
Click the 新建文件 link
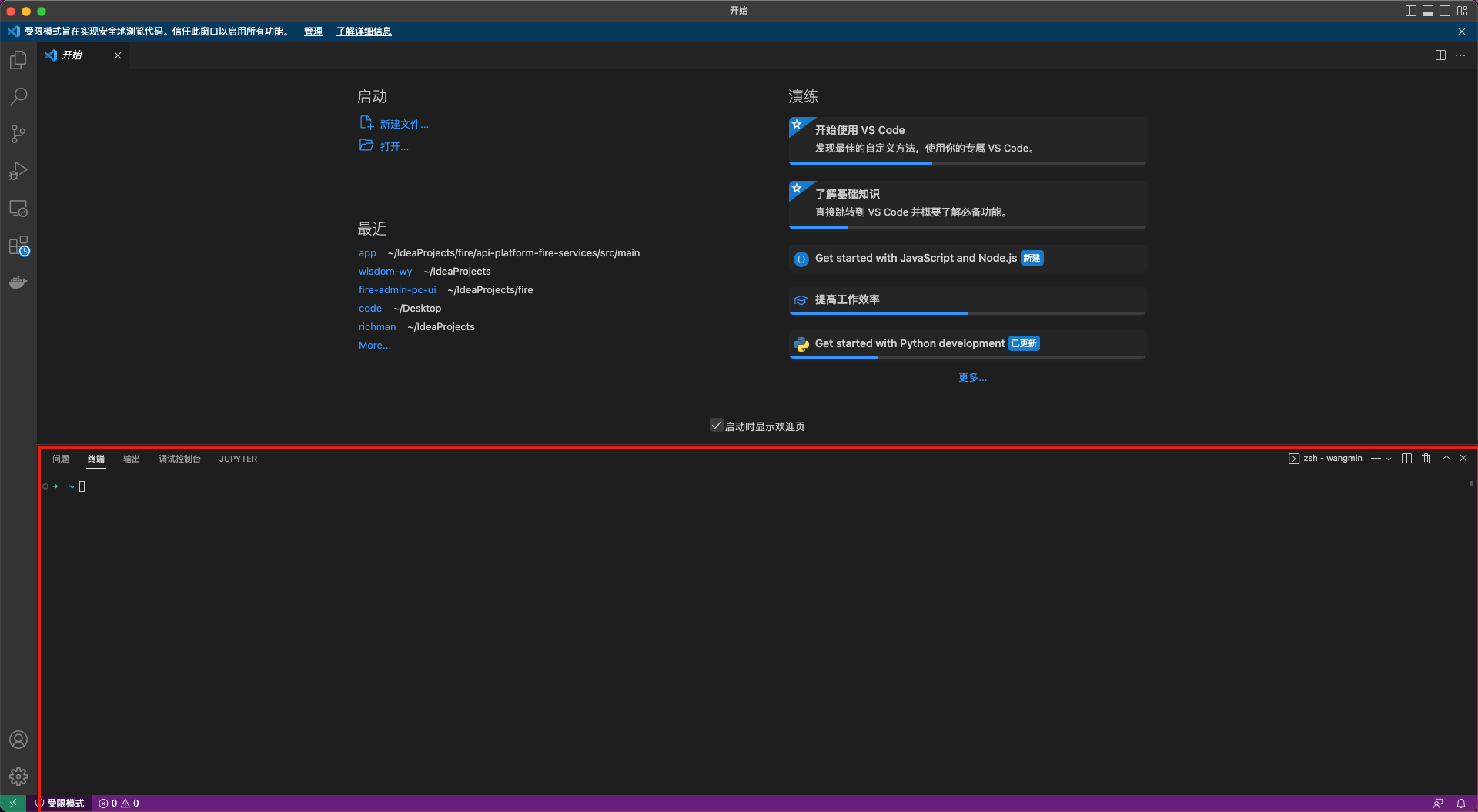click(403, 124)
